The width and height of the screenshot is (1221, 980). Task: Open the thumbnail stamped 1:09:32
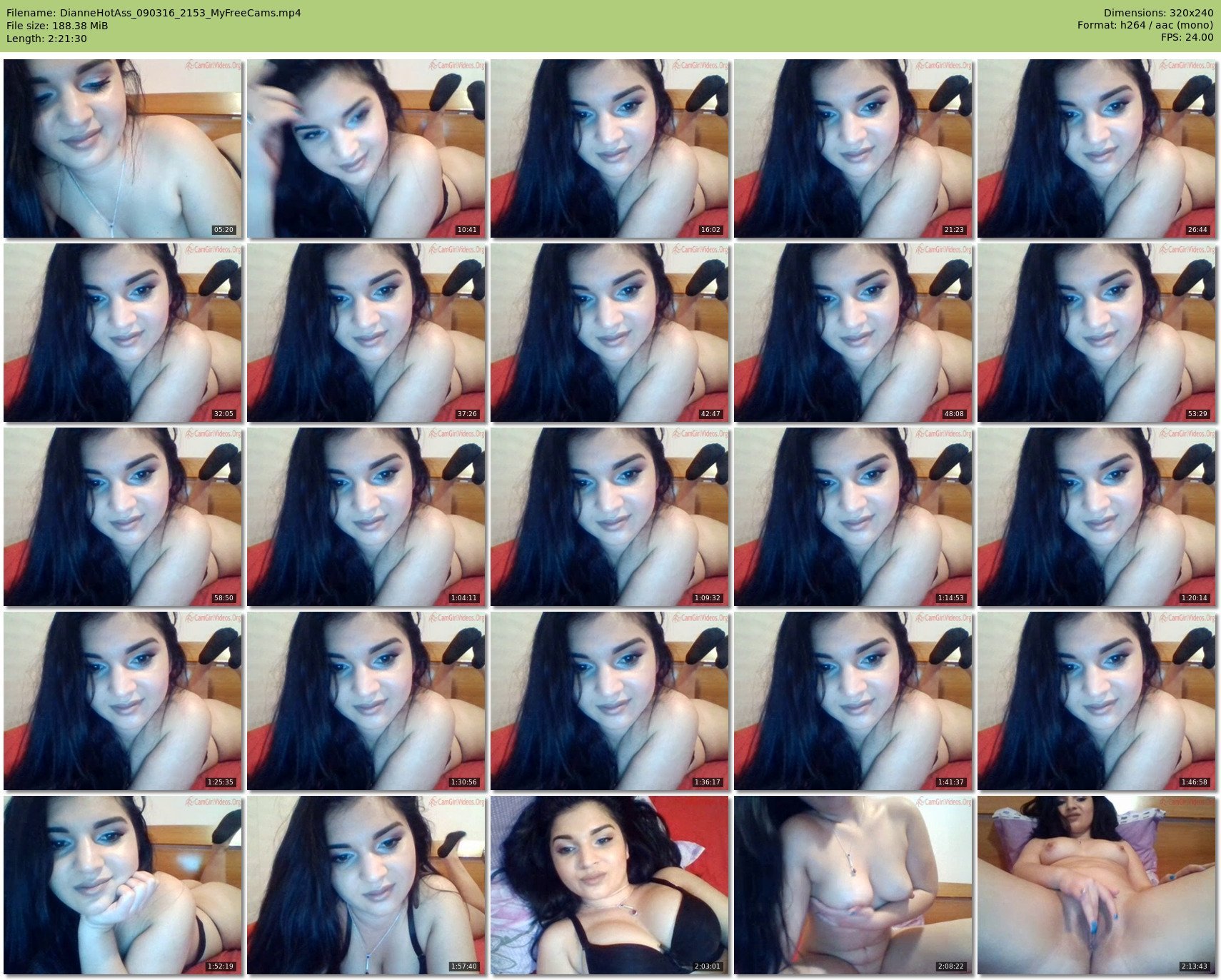[x=610, y=517]
